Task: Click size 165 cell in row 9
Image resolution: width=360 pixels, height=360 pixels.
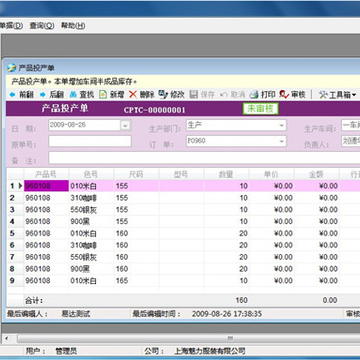Action: [136, 281]
